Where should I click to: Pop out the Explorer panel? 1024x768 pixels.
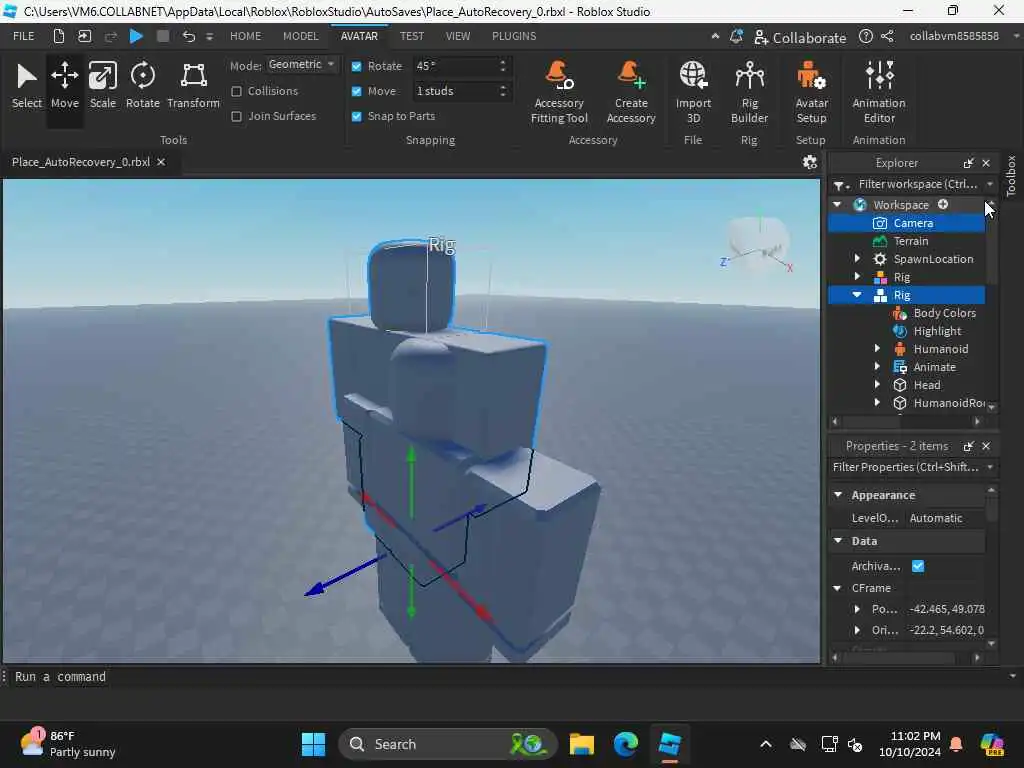point(968,163)
